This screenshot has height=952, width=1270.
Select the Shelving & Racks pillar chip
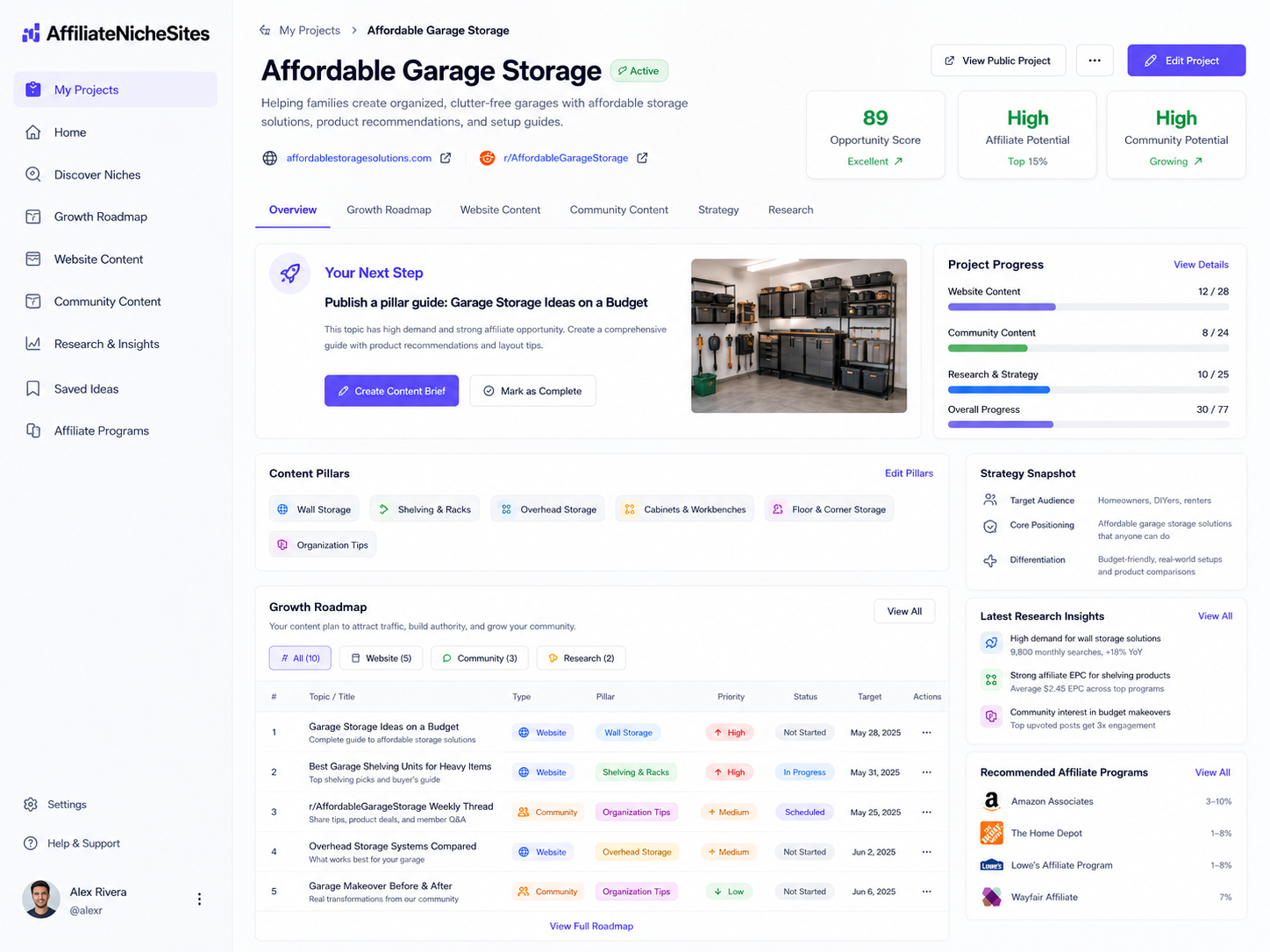pyautogui.click(x=425, y=509)
